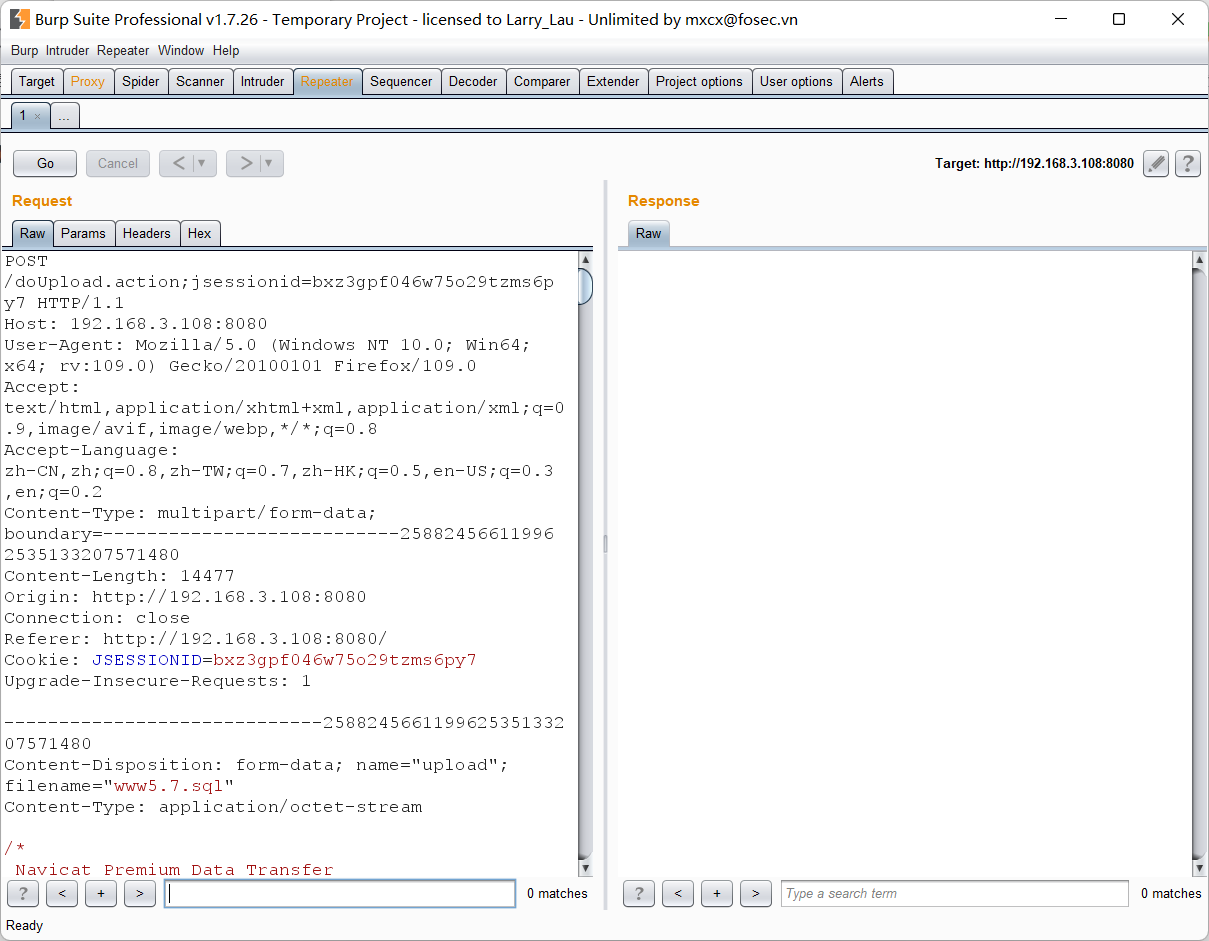Viewport: 1209px width, 941px height.
Task: Click the Host: 192.168.3.108:8080 line
Action: [136, 324]
